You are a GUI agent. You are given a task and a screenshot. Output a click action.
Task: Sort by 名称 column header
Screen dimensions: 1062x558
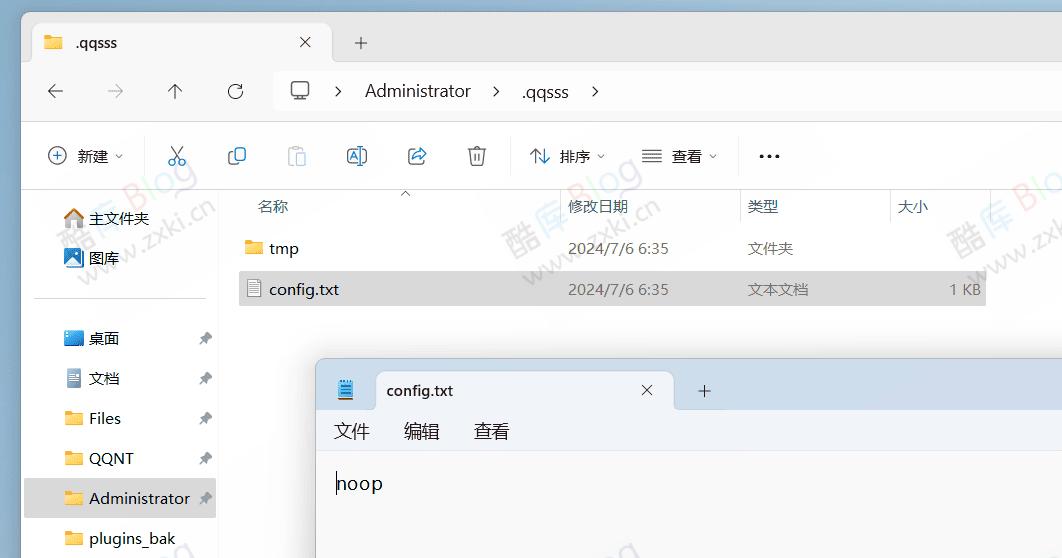click(x=273, y=207)
